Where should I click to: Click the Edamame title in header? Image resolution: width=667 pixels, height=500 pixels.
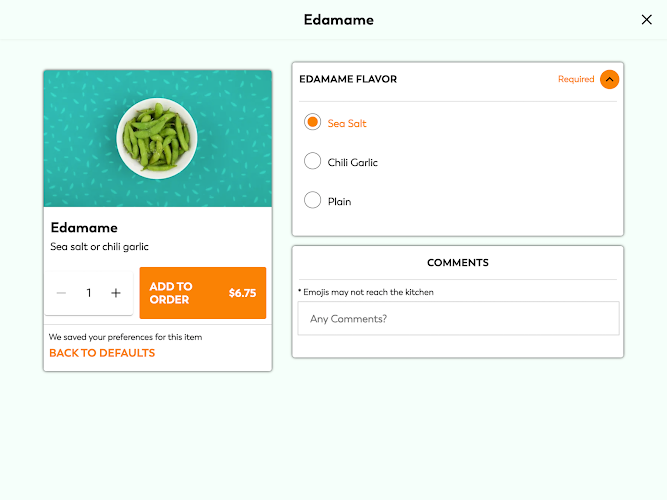click(x=339, y=20)
